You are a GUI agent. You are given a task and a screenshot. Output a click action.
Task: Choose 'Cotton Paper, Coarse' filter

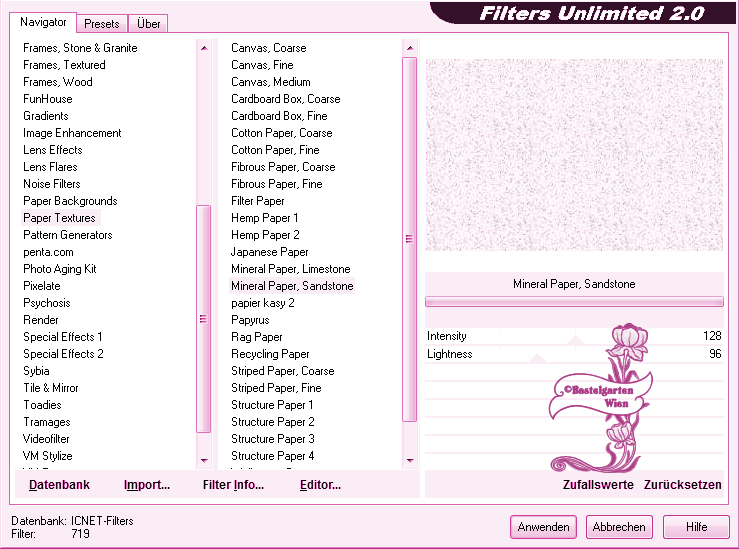(x=281, y=133)
